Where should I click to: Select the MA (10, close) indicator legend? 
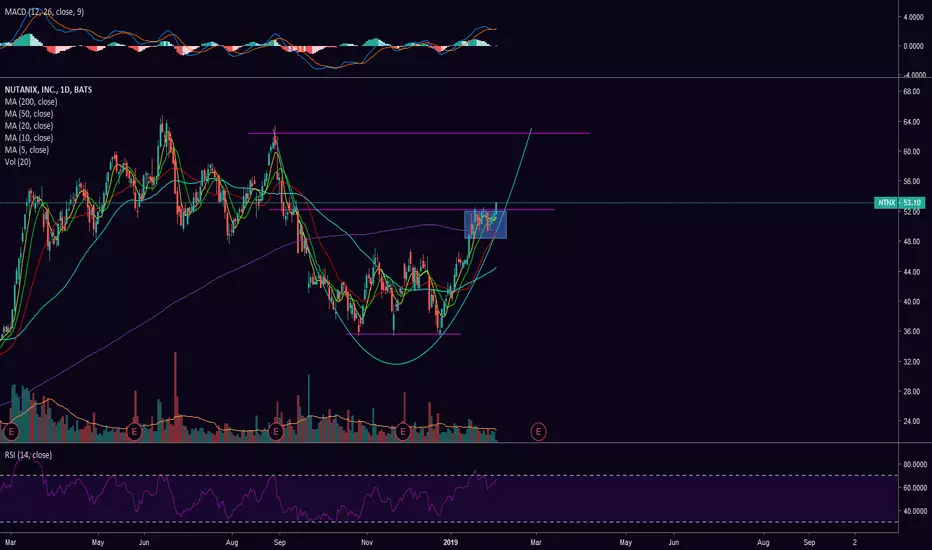pos(29,137)
